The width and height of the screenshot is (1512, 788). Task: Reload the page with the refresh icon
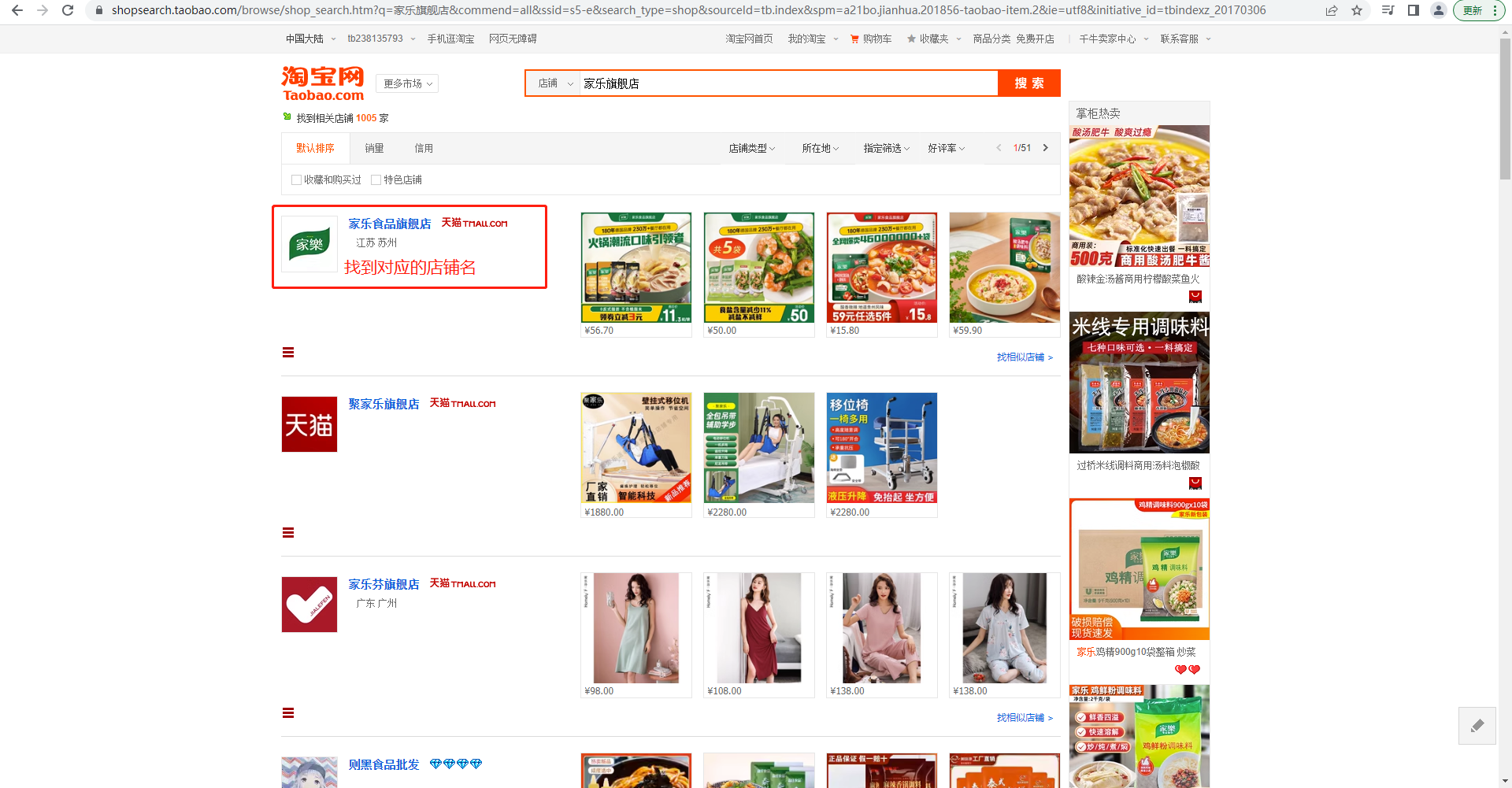click(68, 10)
